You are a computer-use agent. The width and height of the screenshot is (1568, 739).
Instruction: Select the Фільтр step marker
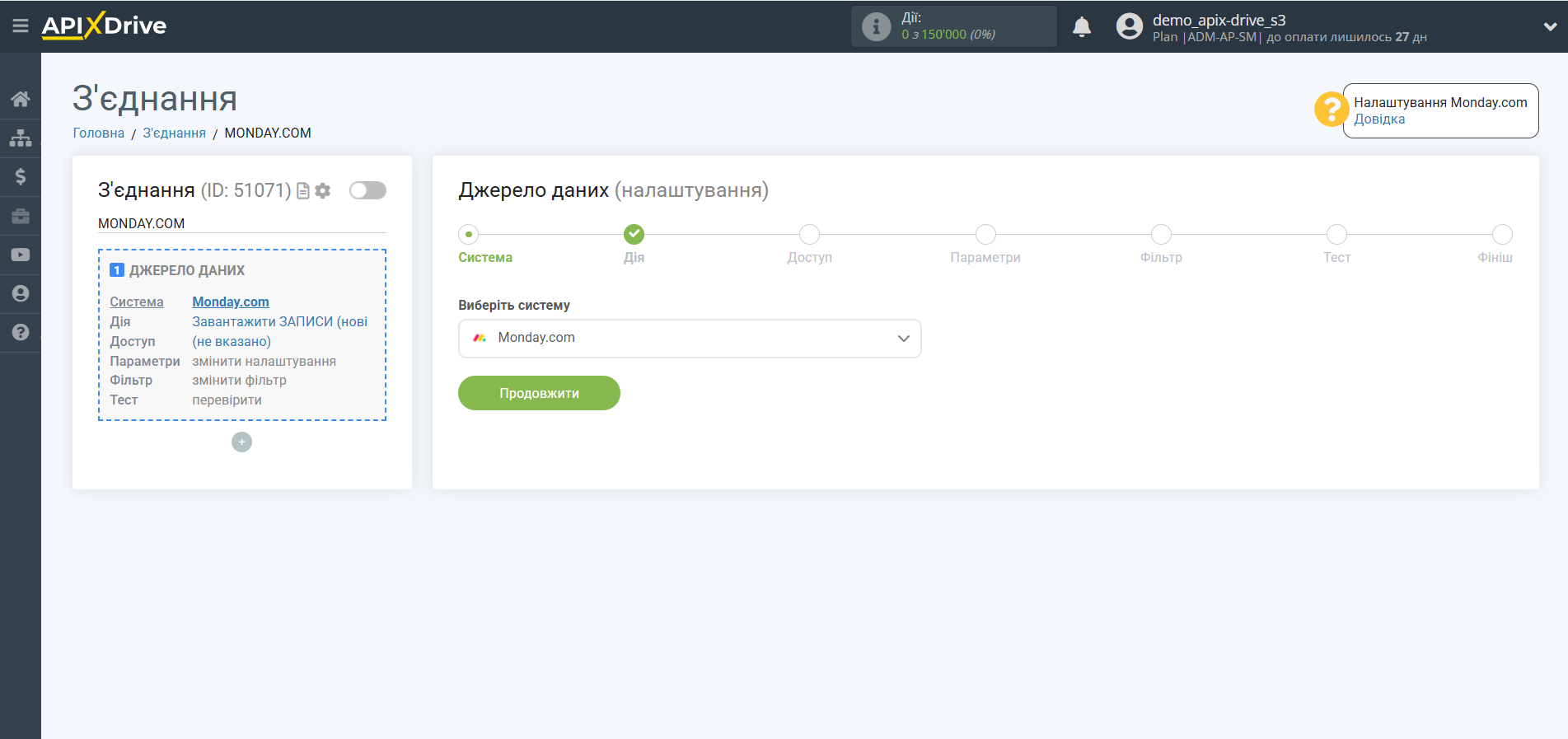click(x=1161, y=235)
